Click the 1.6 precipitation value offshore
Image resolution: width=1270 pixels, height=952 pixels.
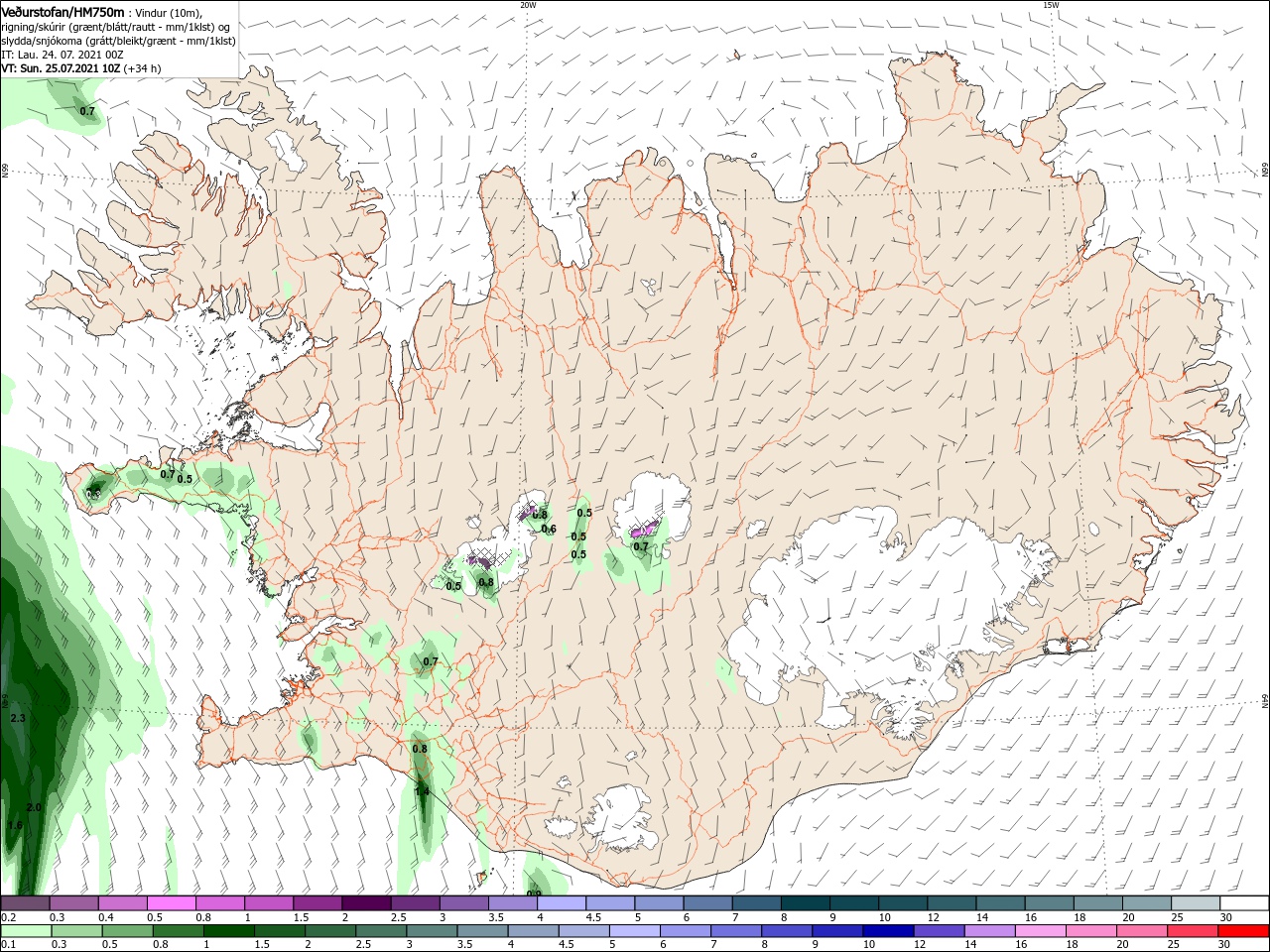(x=14, y=825)
